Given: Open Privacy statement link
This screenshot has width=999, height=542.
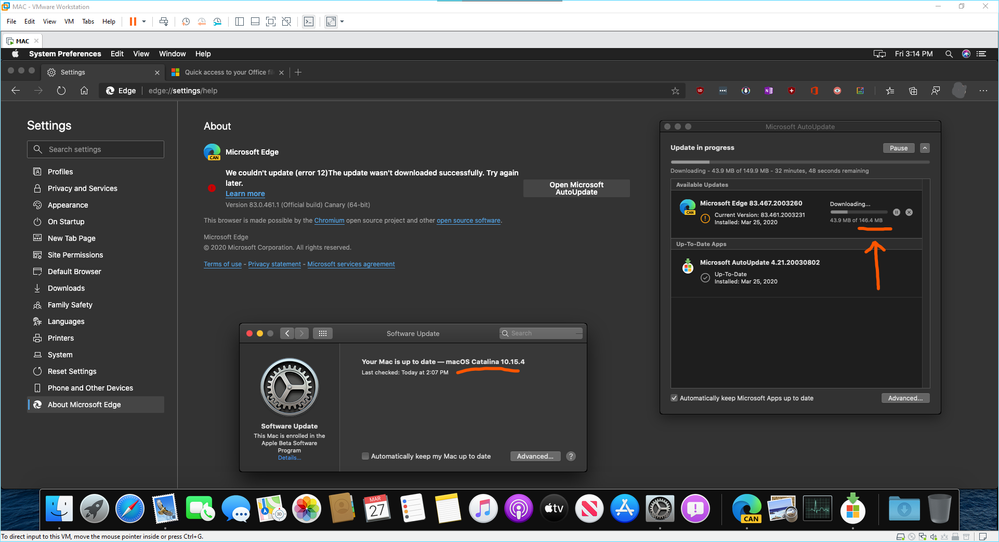Looking at the screenshot, I should click(x=274, y=264).
